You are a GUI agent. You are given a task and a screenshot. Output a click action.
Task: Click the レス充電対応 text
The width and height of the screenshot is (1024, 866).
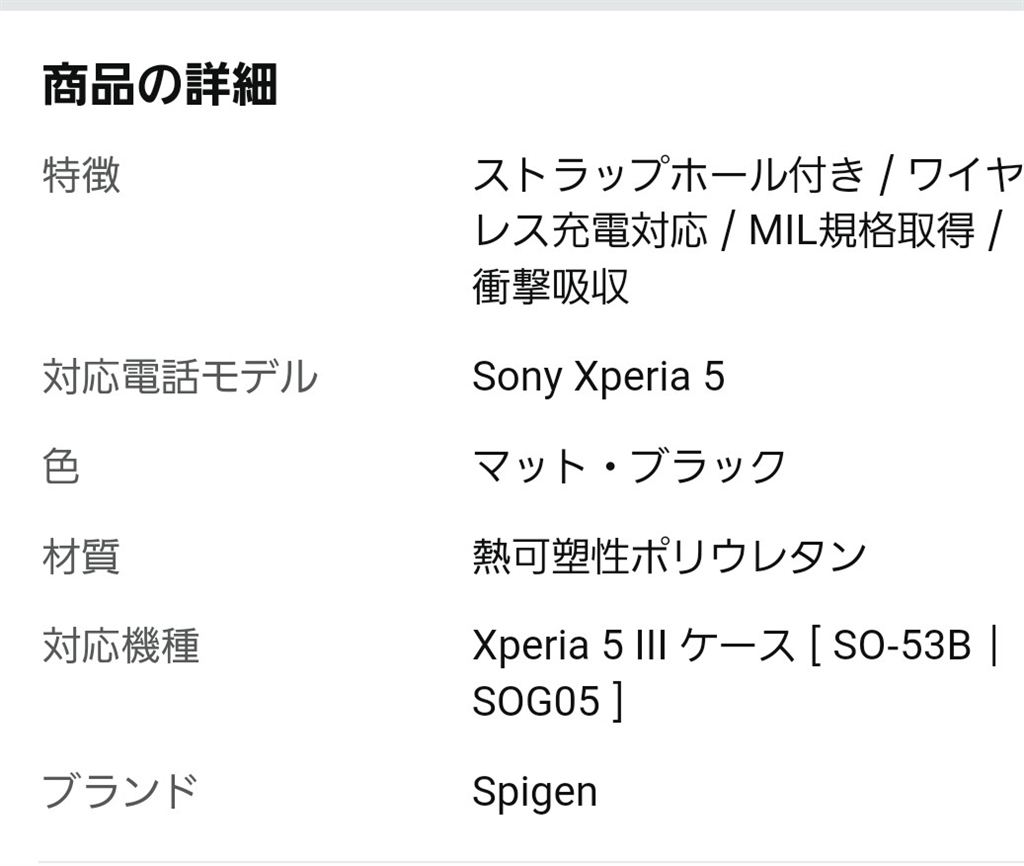coord(589,231)
